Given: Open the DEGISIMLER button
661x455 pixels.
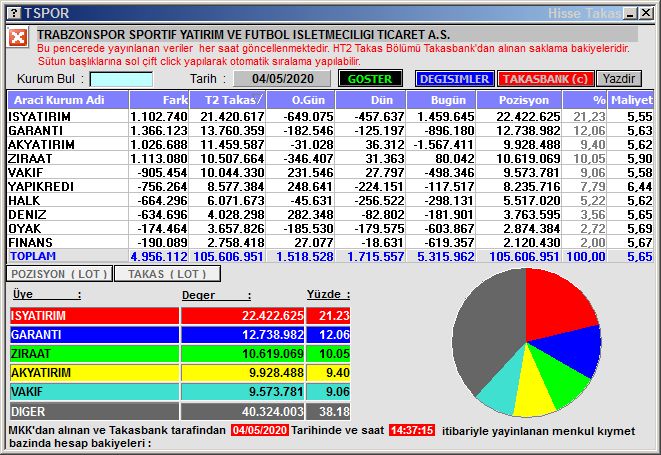Looking at the screenshot, I should pos(454,79).
